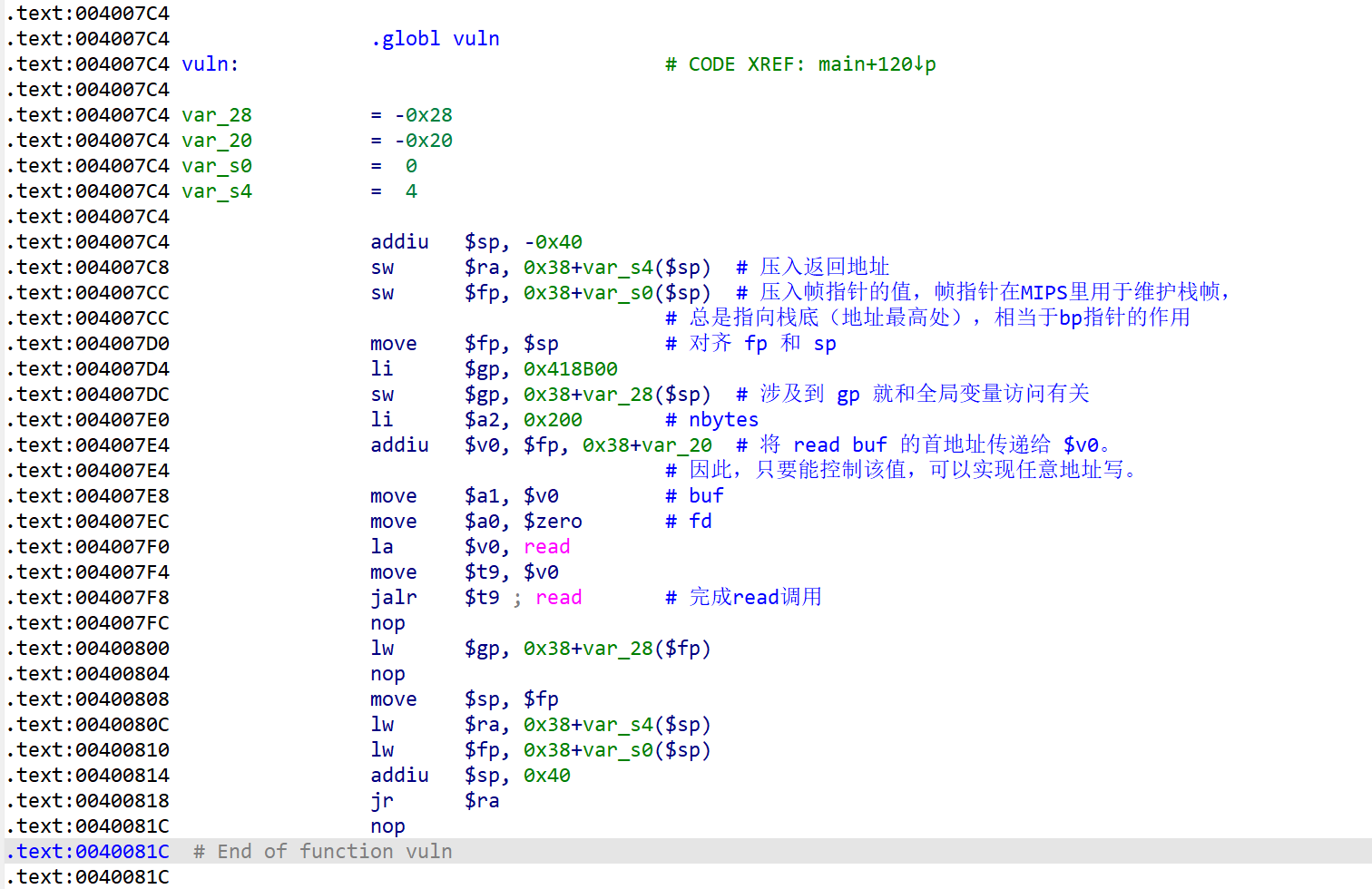Image resolution: width=1372 pixels, height=889 pixels.
Task: Click highlighted address .text:0040081C
Action: tap(88, 852)
